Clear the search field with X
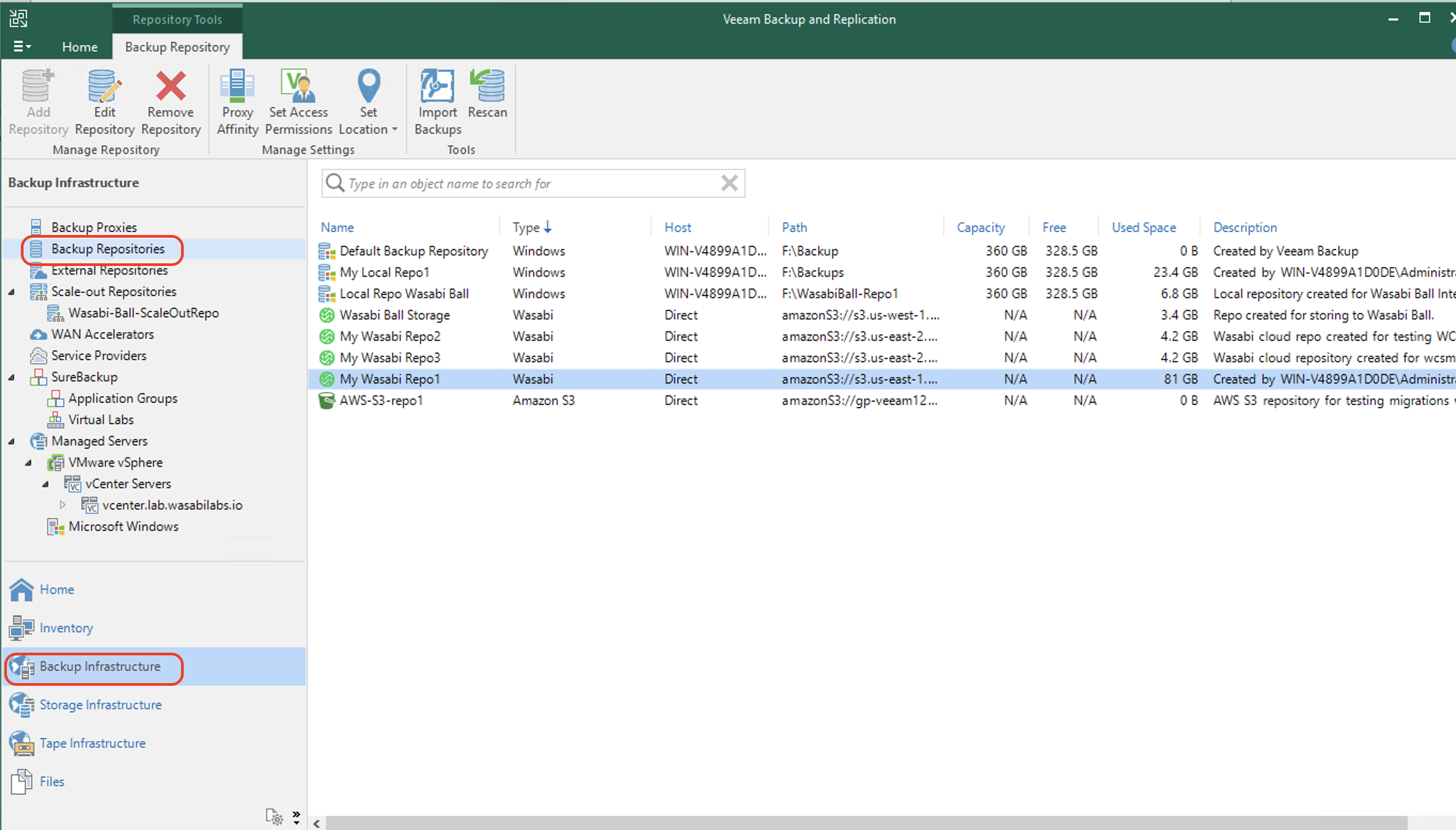1456x830 pixels. click(x=730, y=183)
